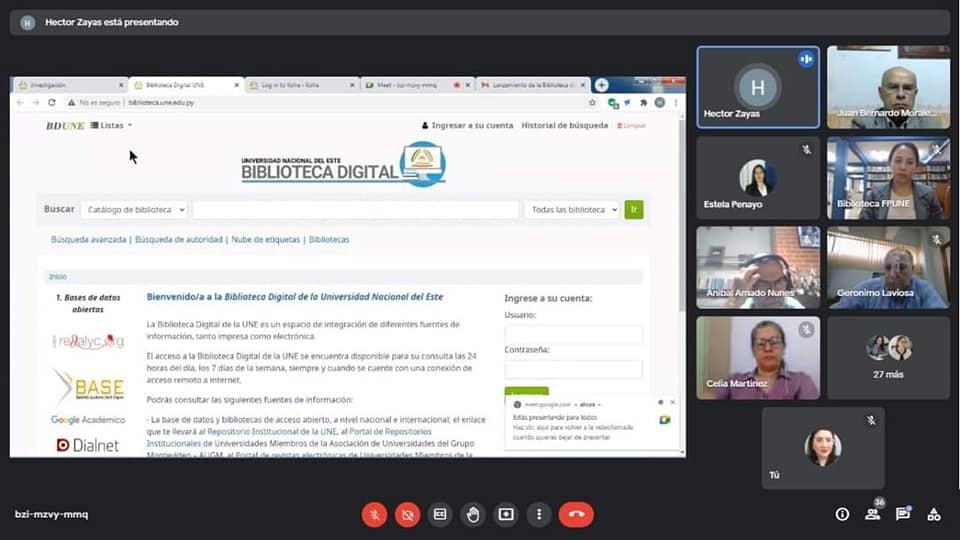Viewport: 960px width, 540px height.
Task: Open the chat panel icon
Action: coord(903,514)
